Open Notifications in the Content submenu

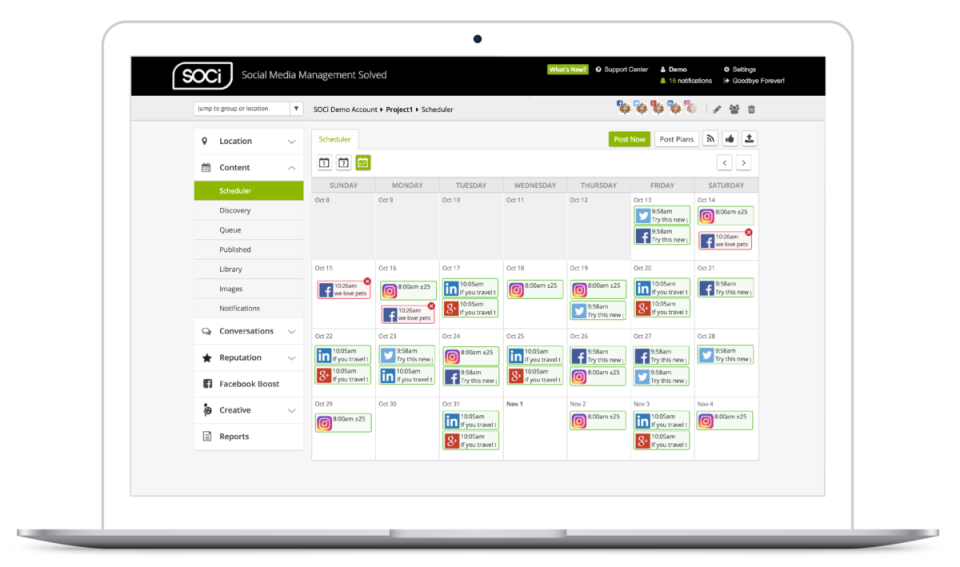249,309
